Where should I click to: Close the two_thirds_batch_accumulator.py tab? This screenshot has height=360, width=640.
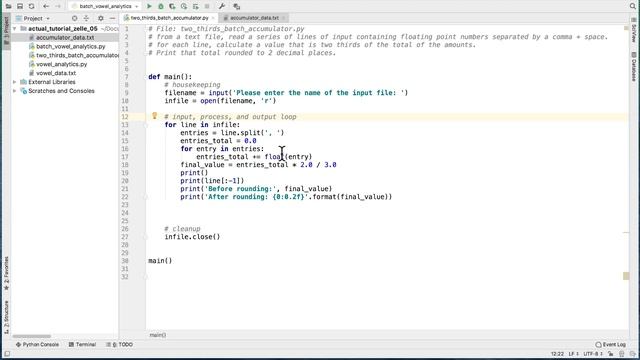click(213, 18)
